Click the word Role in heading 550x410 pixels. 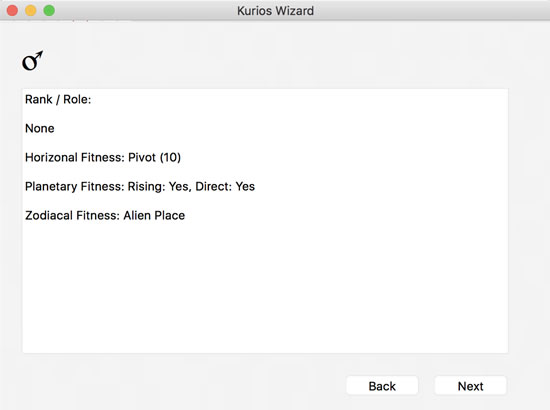pyautogui.click(x=77, y=100)
